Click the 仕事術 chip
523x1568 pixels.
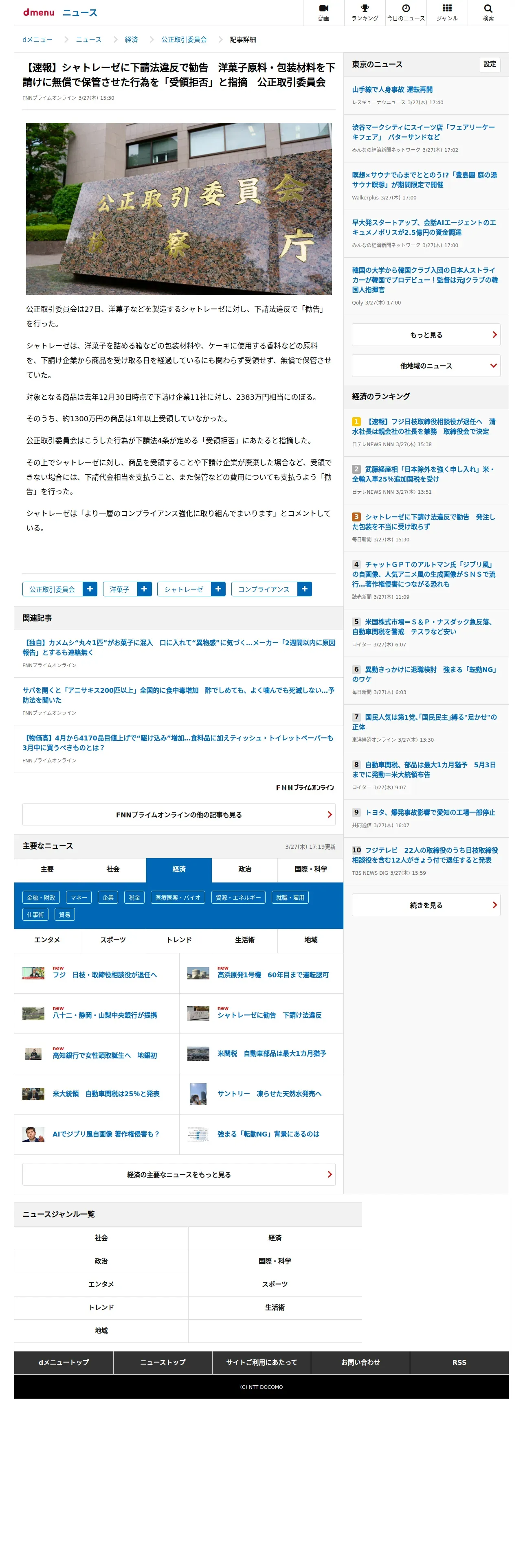click(x=35, y=914)
